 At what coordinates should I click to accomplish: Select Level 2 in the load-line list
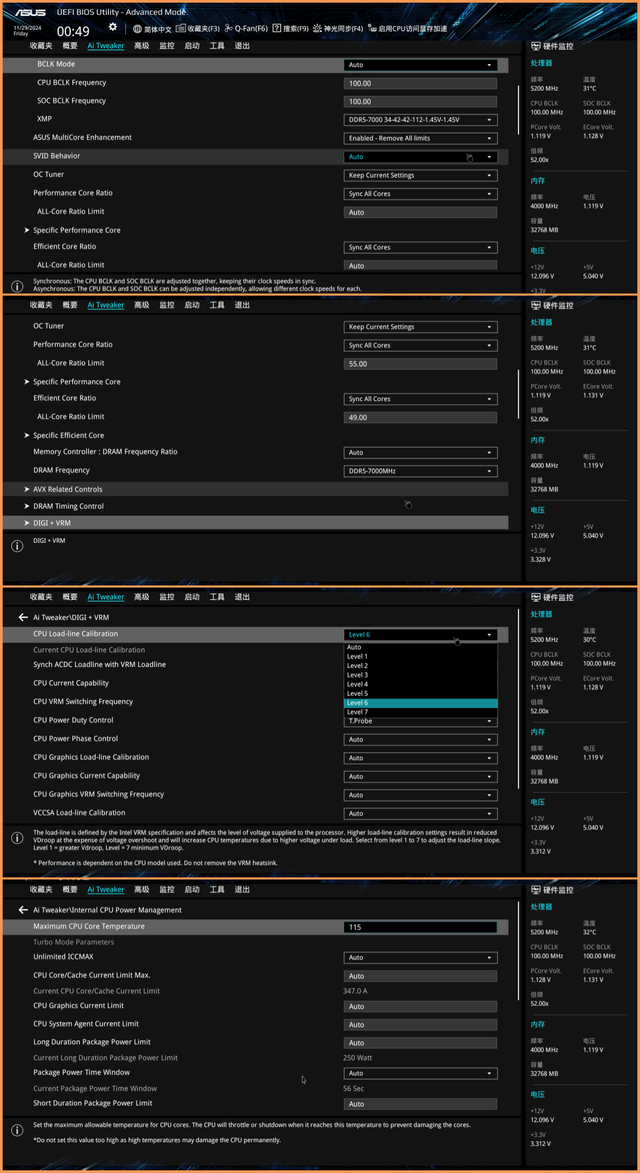[x=420, y=666]
